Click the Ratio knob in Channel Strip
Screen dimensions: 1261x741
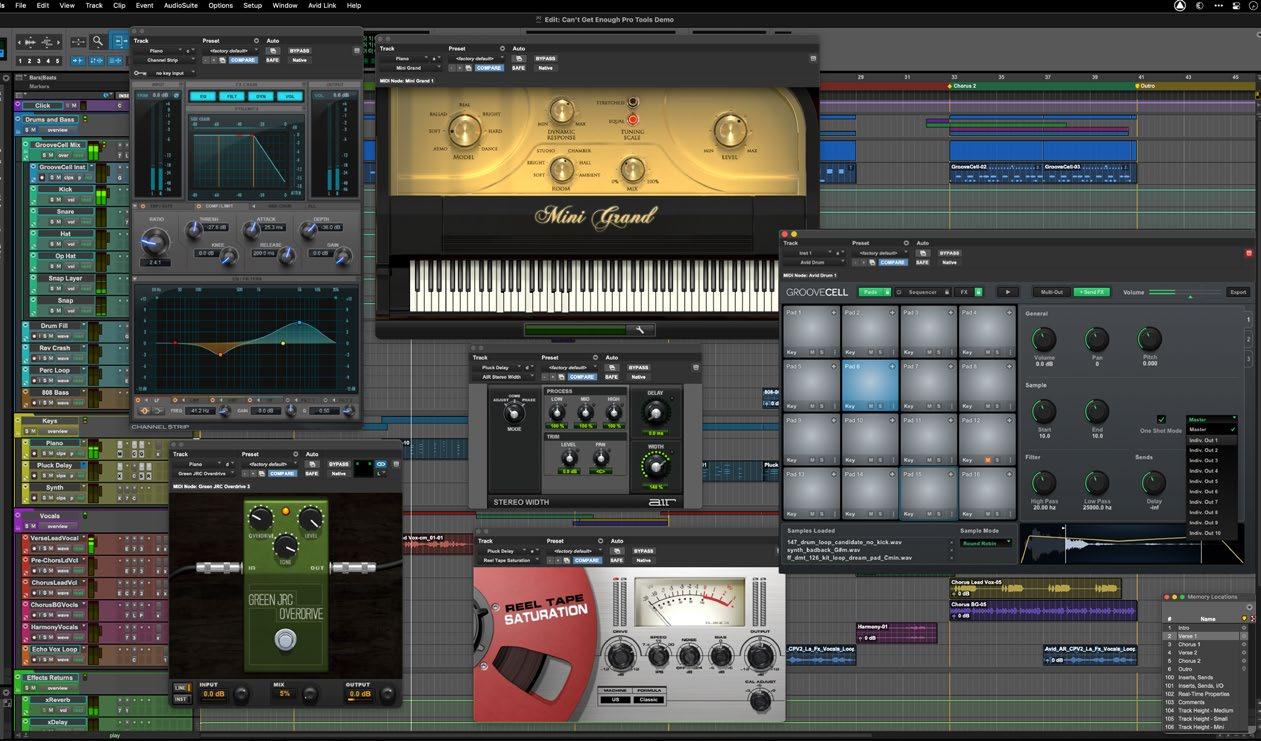coord(155,241)
